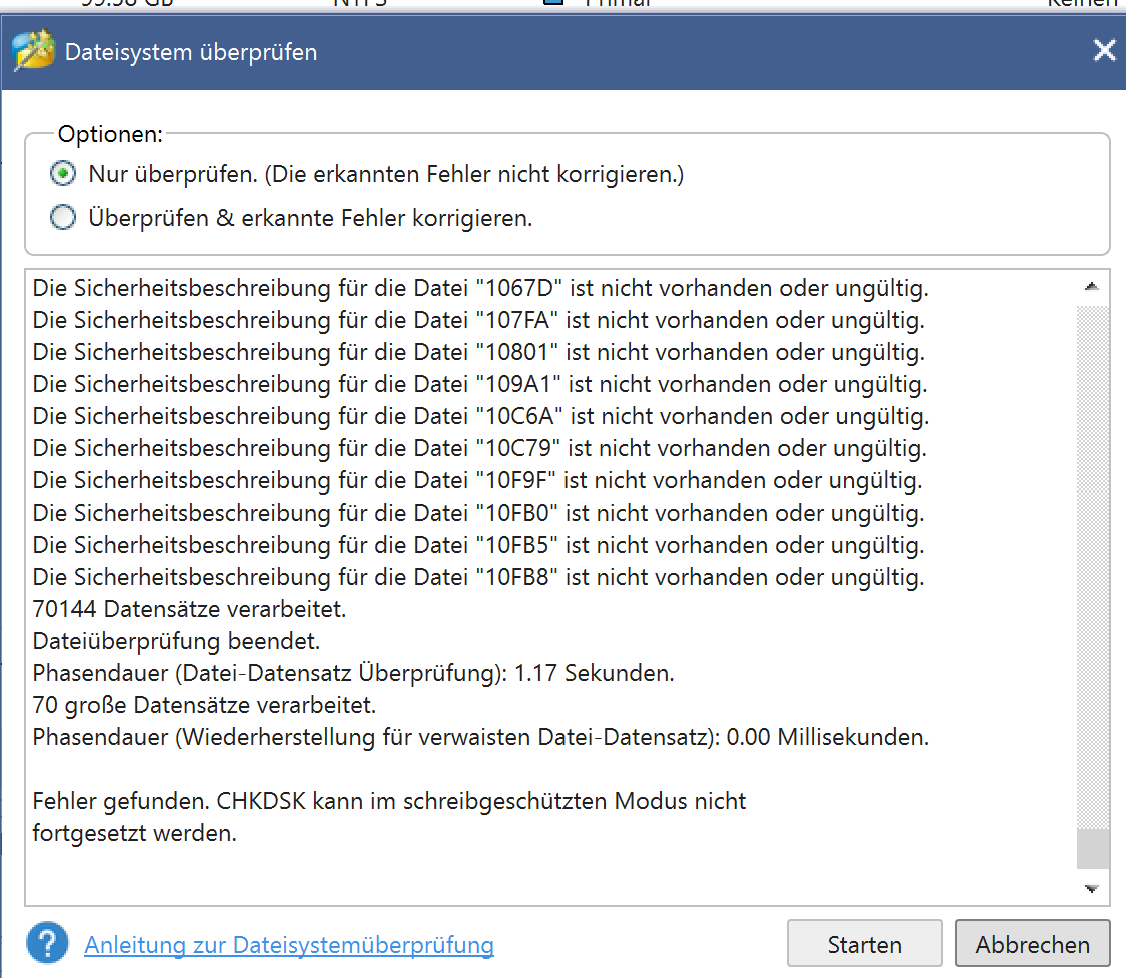
Task: Click the blue question mark help icon
Action: 48,944
